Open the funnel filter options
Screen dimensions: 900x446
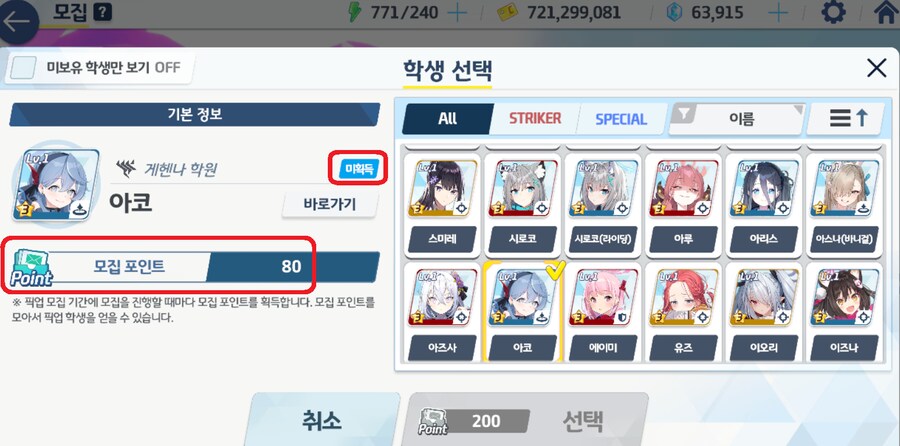[684, 116]
